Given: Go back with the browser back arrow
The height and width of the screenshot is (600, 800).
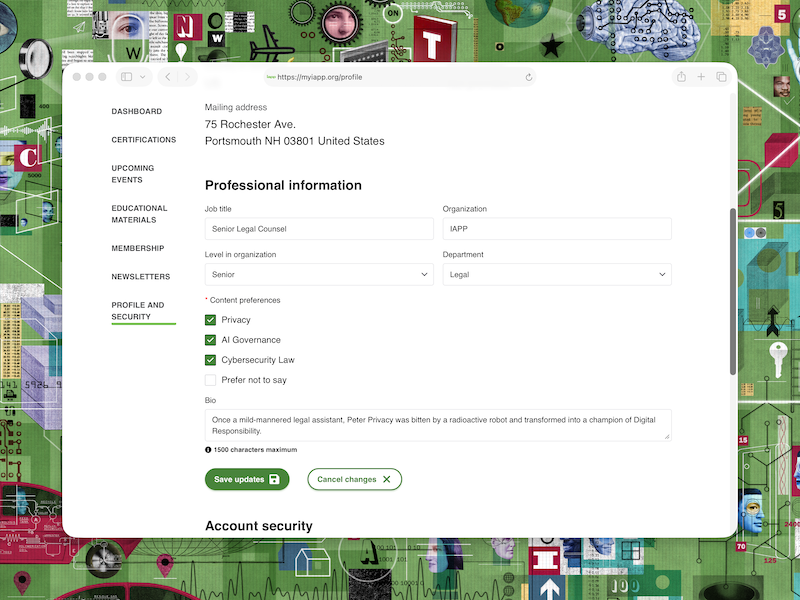Looking at the screenshot, I should pos(168,77).
